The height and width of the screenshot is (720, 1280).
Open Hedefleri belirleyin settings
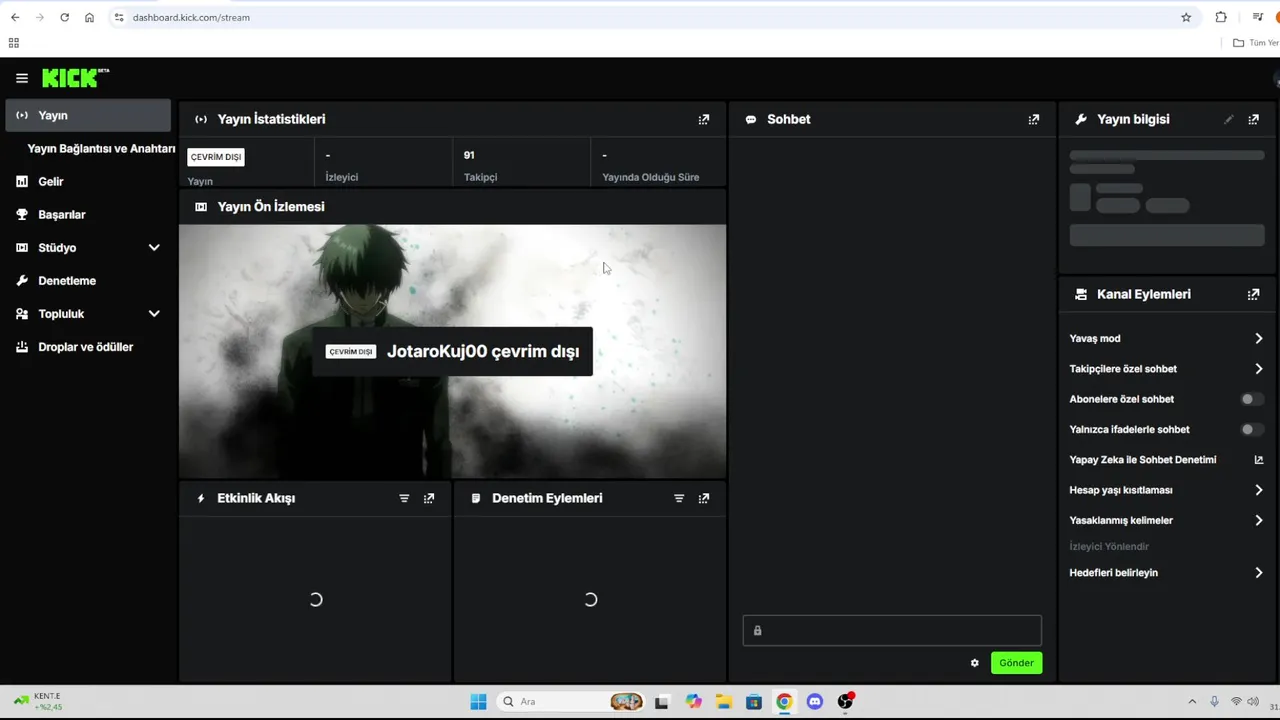(x=1166, y=573)
